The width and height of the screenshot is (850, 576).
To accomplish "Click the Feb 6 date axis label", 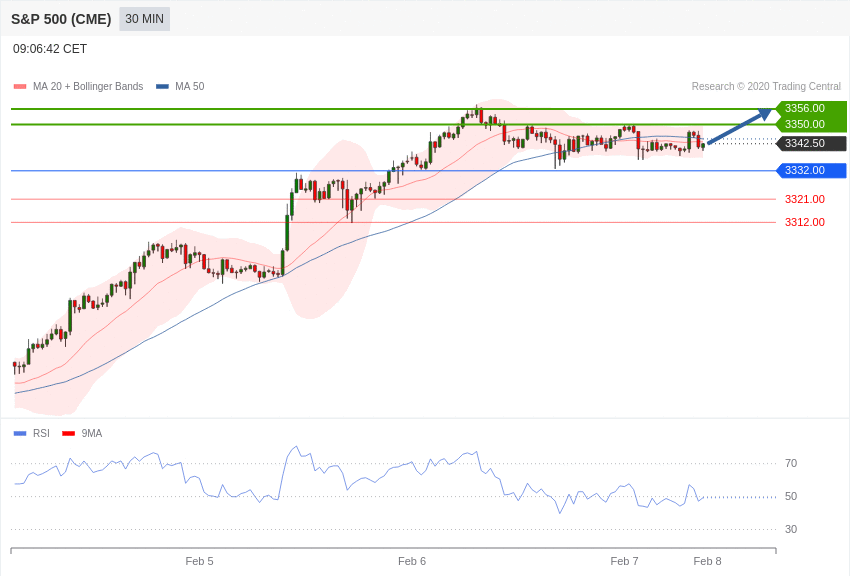I will 411,561.
